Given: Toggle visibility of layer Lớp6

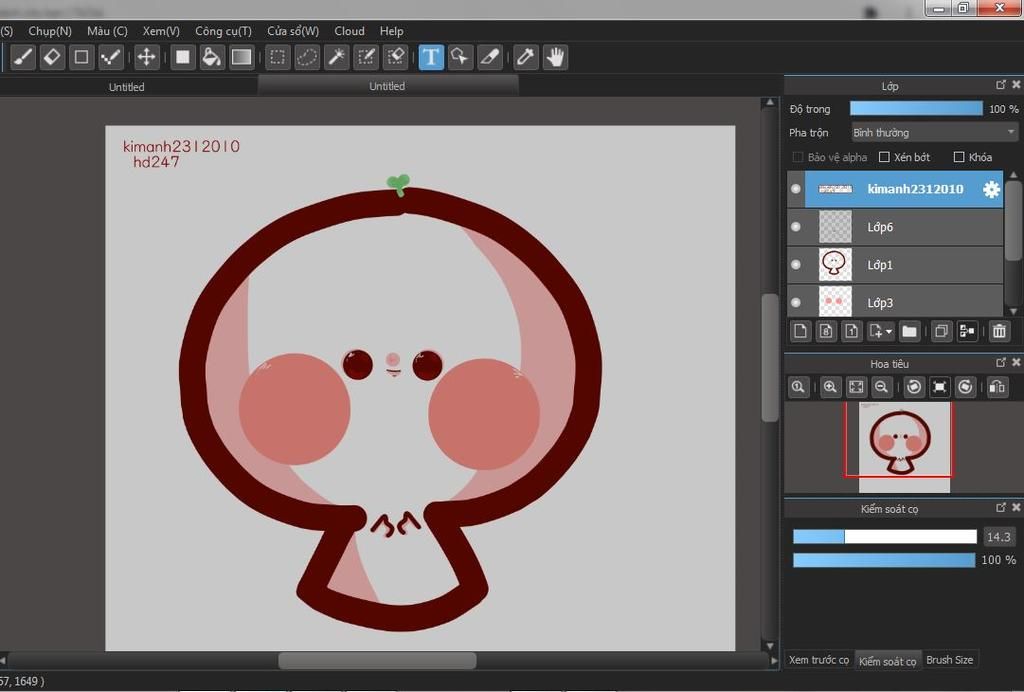Looking at the screenshot, I should tap(795, 227).
